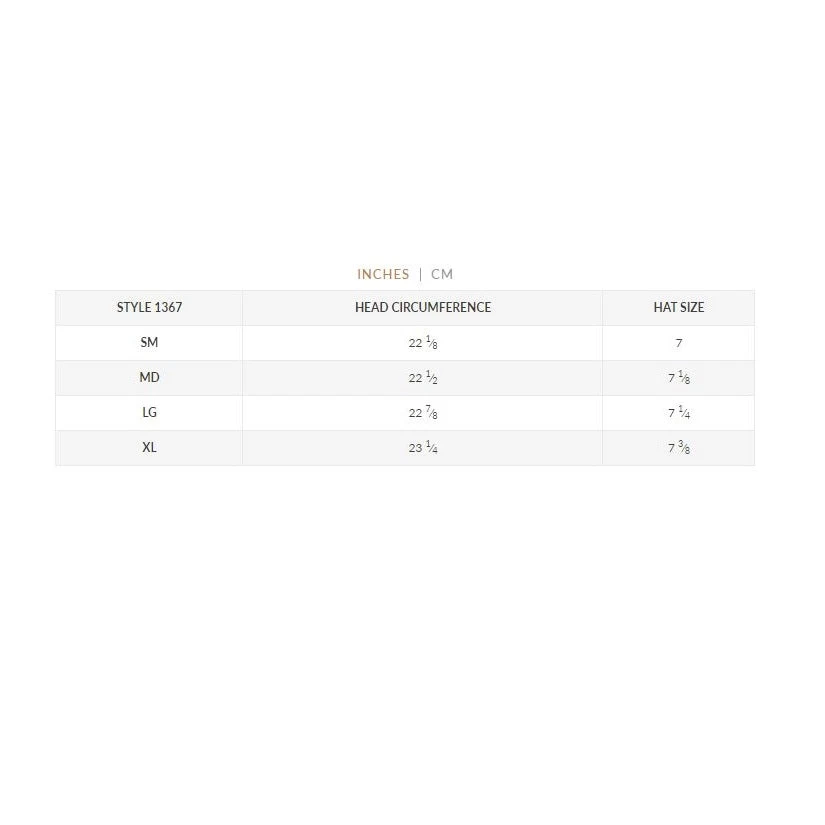This screenshot has width=825, height=825.
Task: Click hat size 7 in the SM row
Action: (678, 343)
